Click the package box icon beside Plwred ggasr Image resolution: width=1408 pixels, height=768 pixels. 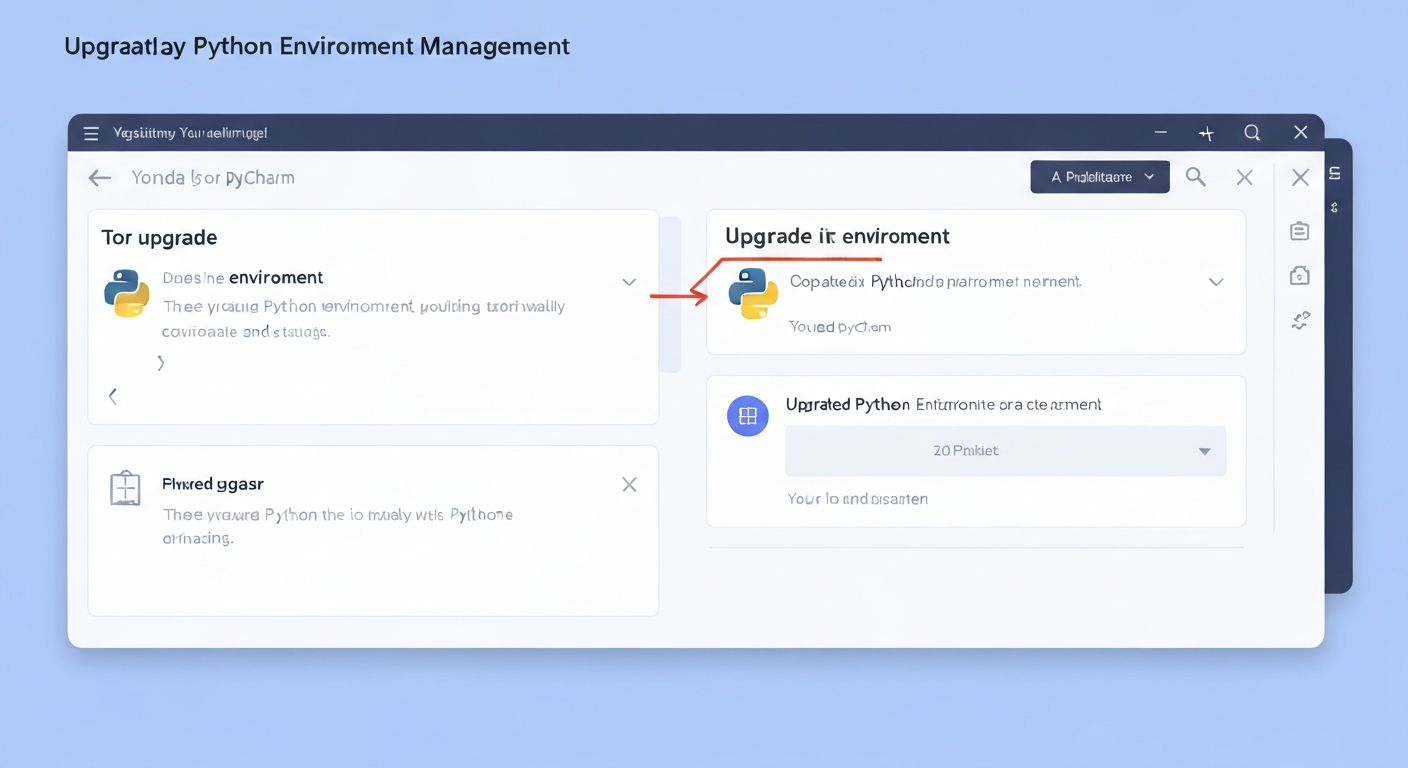click(125, 489)
